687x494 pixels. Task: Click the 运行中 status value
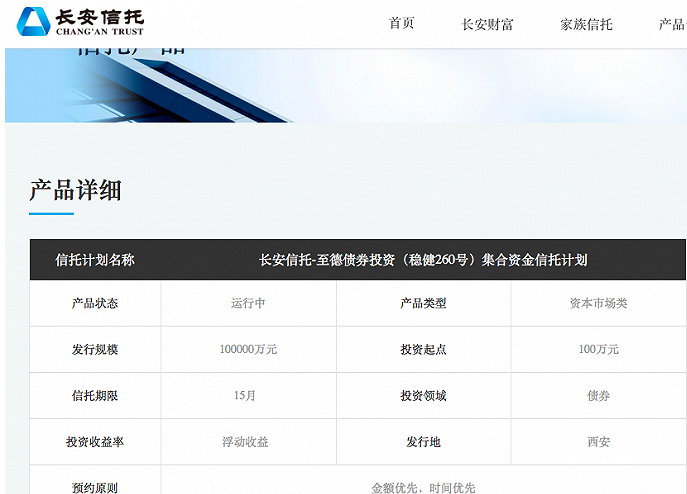tap(248, 303)
